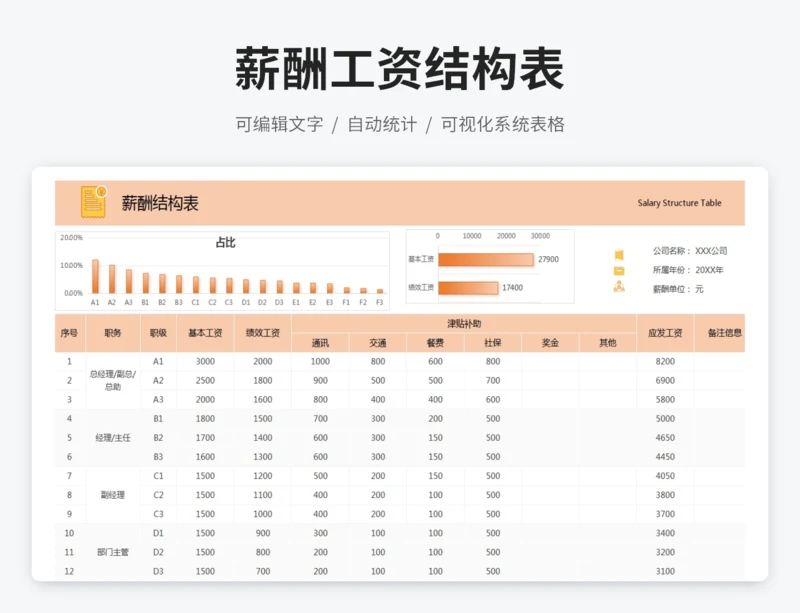Select the F3 bar in 占比 chart
Image resolution: width=800 pixels, height=613 pixels.
pyautogui.click(x=380, y=291)
